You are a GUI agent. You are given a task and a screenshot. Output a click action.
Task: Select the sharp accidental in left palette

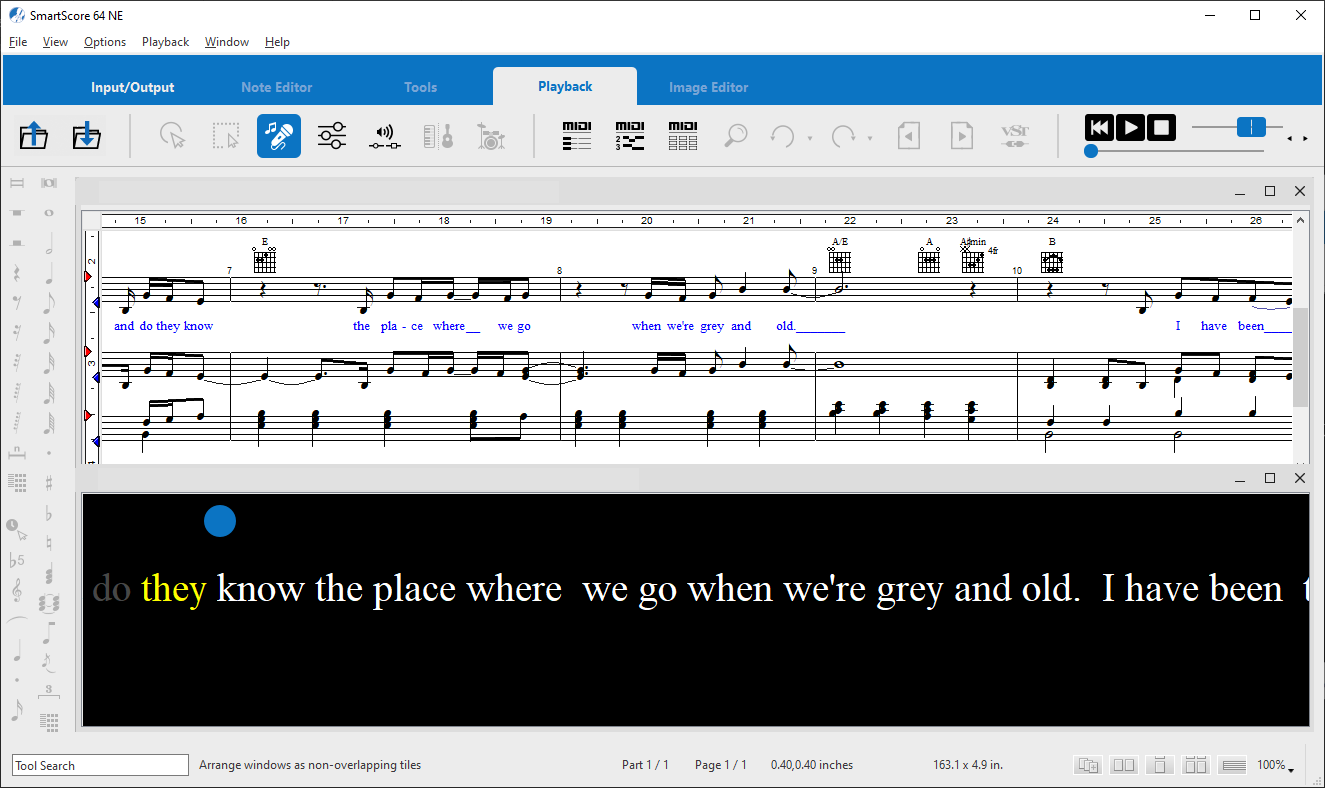[x=48, y=484]
